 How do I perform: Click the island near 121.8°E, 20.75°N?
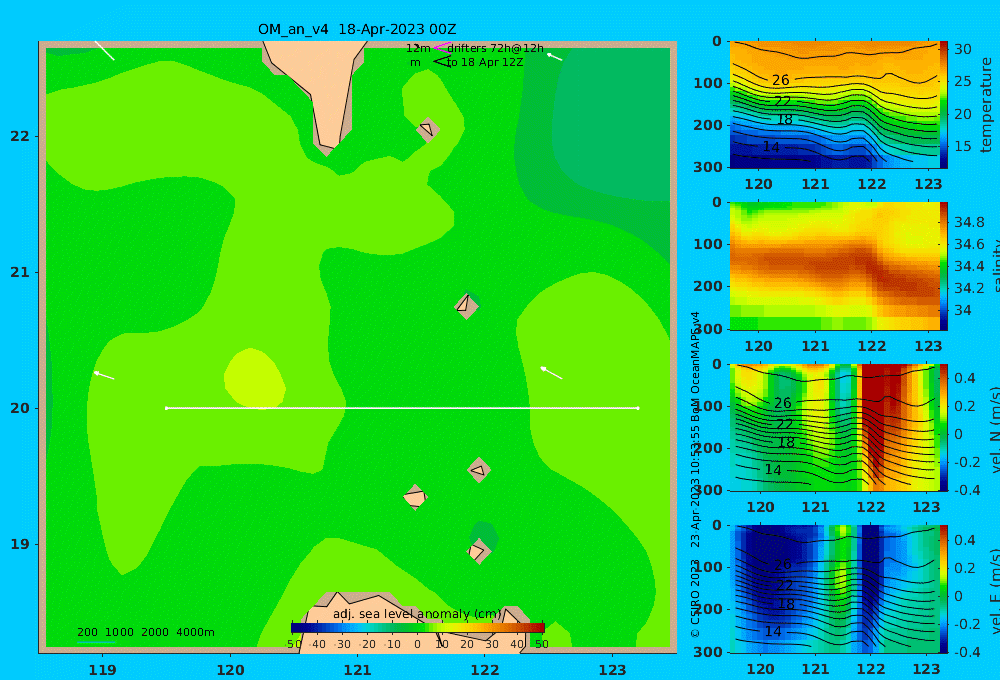[x=467, y=306]
